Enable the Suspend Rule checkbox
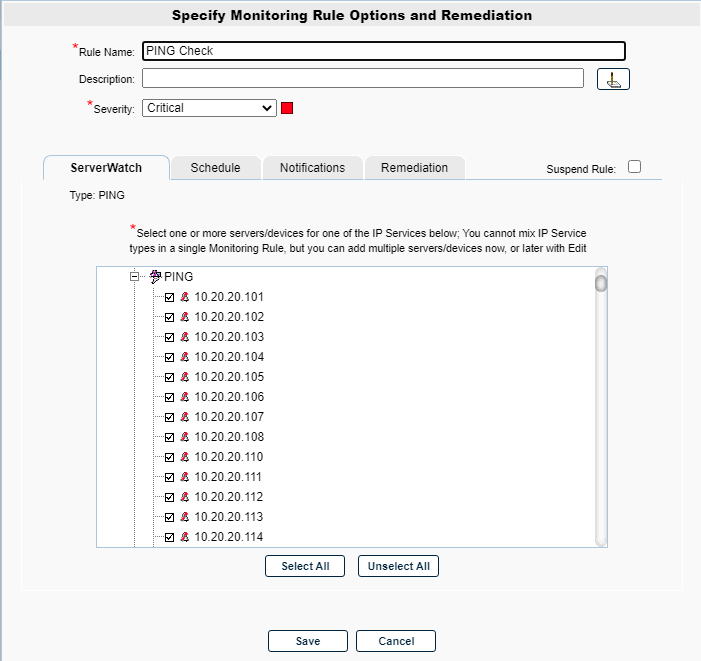The width and height of the screenshot is (701, 661). [x=634, y=167]
